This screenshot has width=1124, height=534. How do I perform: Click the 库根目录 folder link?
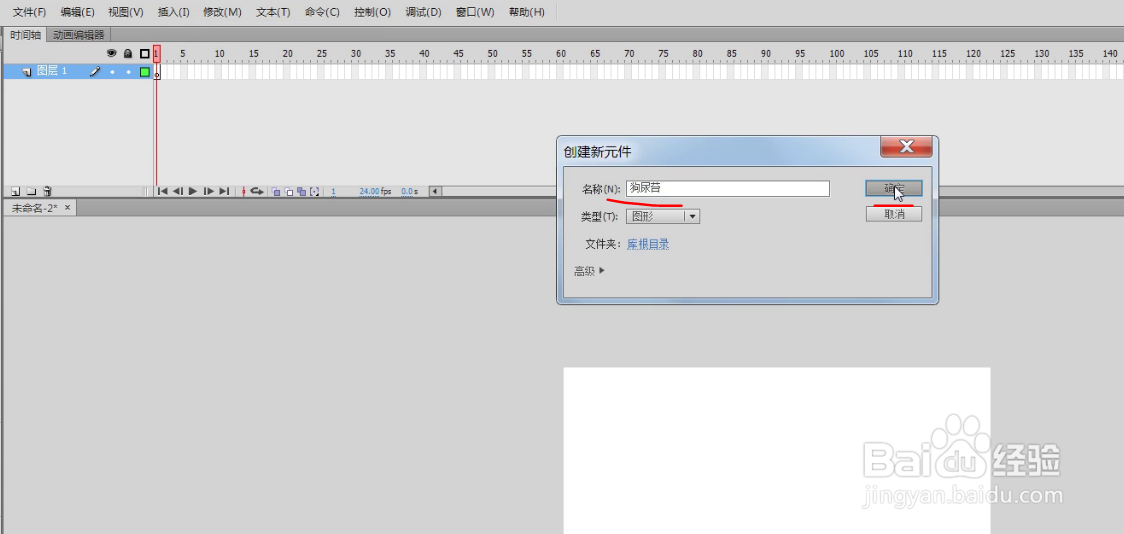[x=649, y=244]
